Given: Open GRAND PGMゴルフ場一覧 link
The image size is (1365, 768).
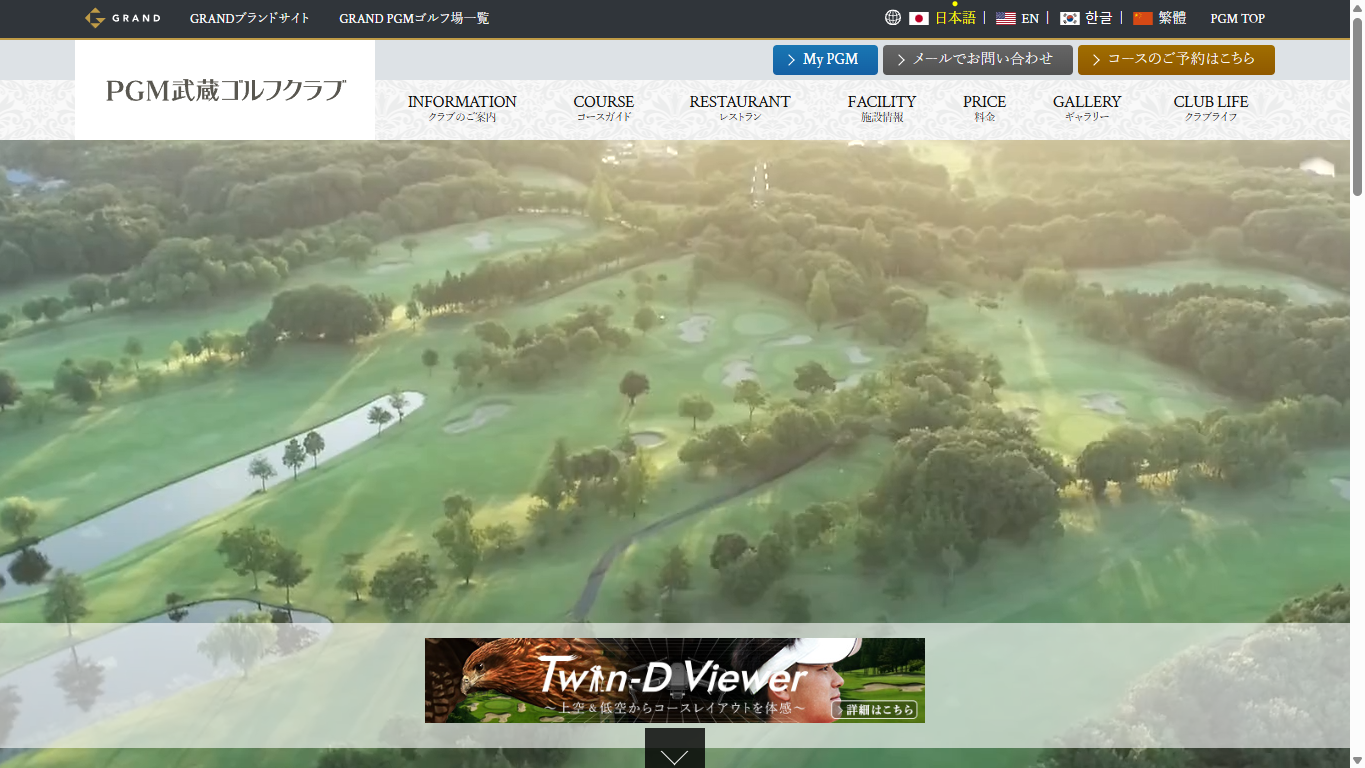Looking at the screenshot, I should point(414,18).
